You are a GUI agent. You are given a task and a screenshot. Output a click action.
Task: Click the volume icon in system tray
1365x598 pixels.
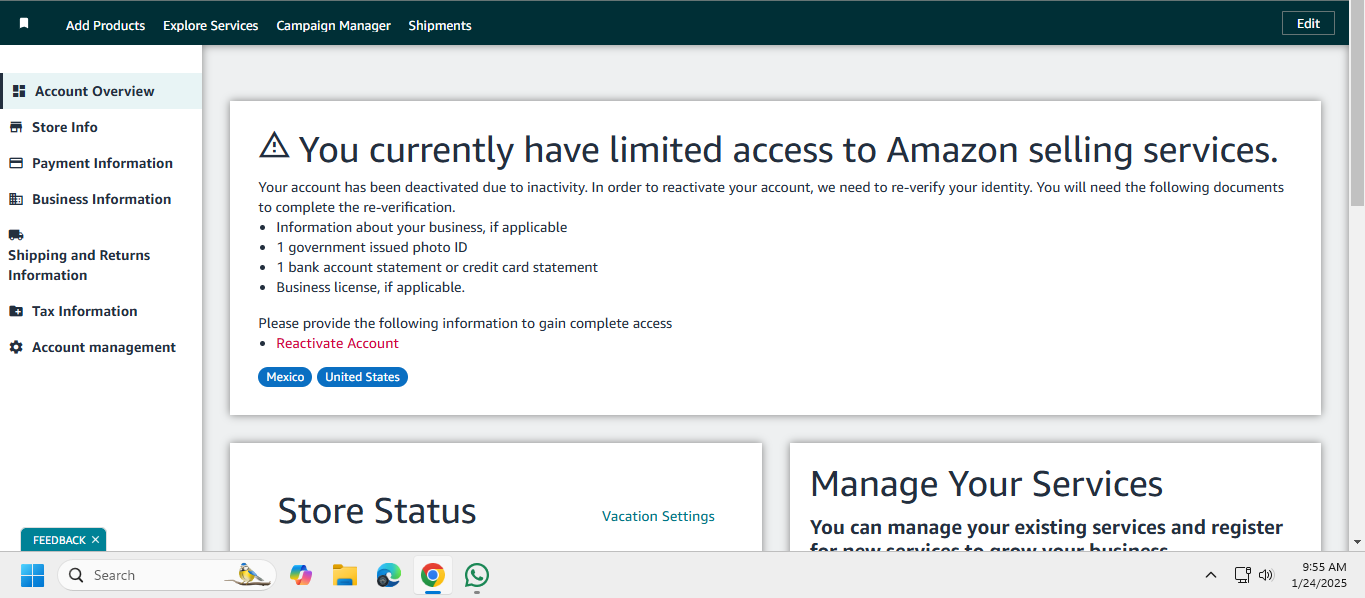pyautogui.click(x=1266, y=575)
